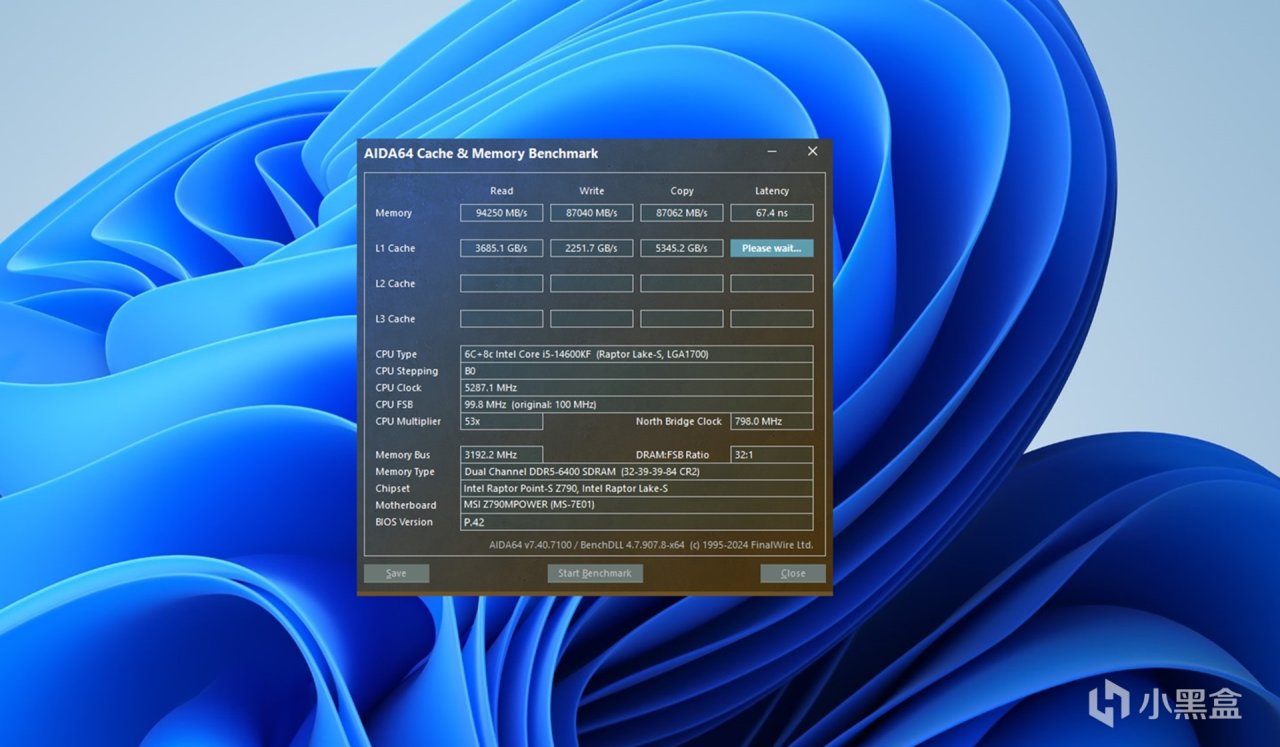Click the 'Please wait...' L1 latency cell
1280x747 pixels.
tap(772, 248)
